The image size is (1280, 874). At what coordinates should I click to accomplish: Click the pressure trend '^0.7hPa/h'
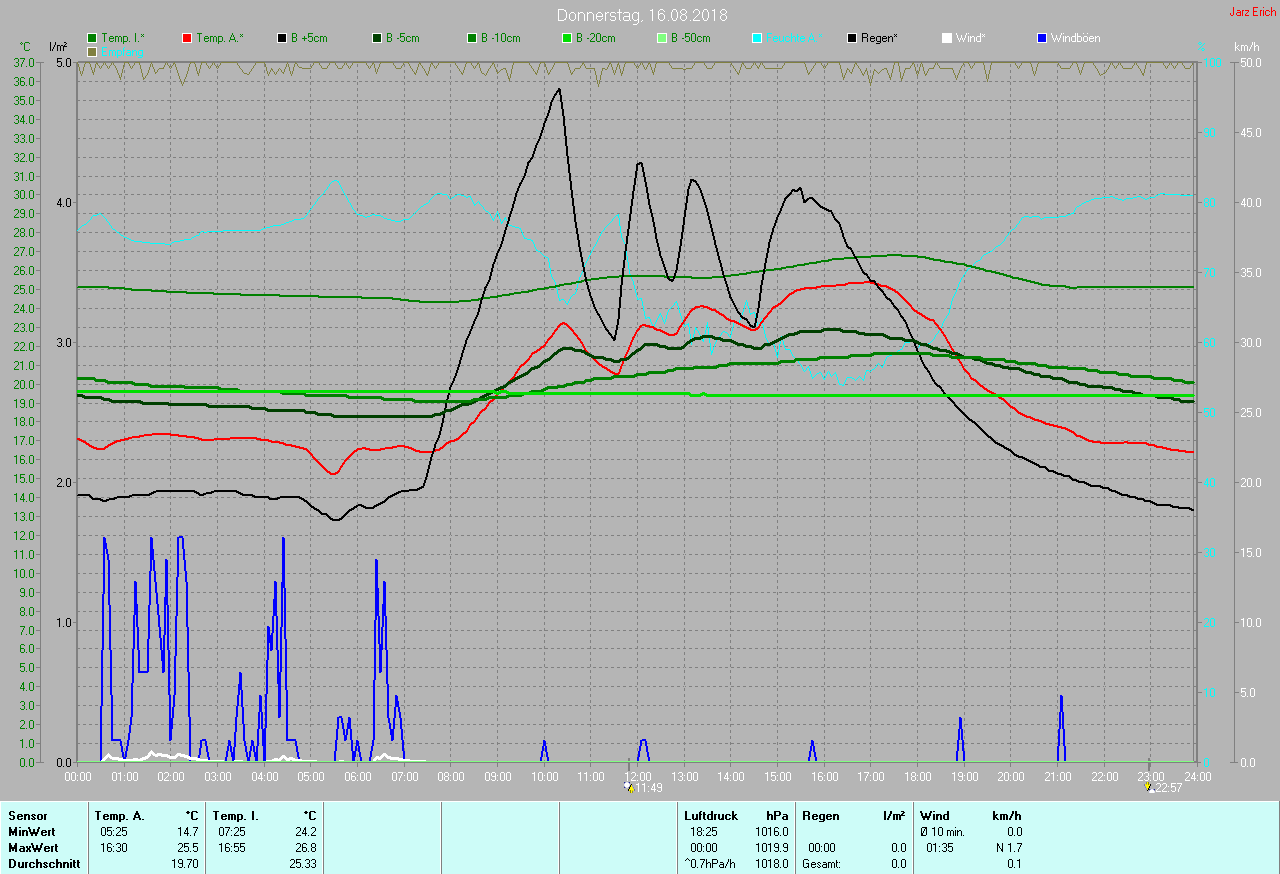click(x=711, y=864)
